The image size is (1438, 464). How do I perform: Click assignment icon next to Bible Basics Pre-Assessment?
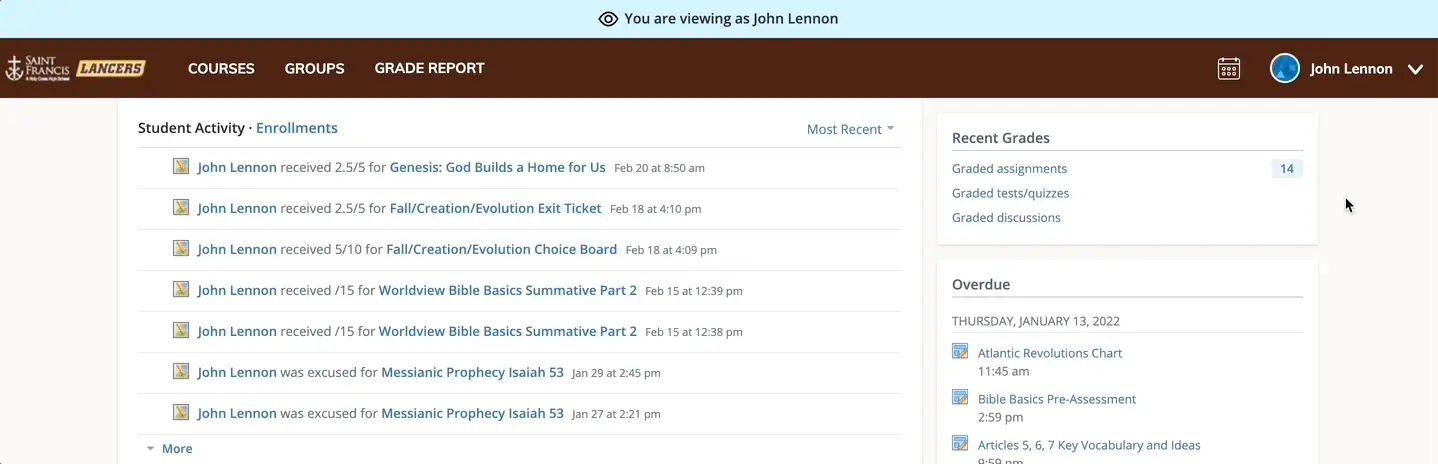click(x=960, y=398)
